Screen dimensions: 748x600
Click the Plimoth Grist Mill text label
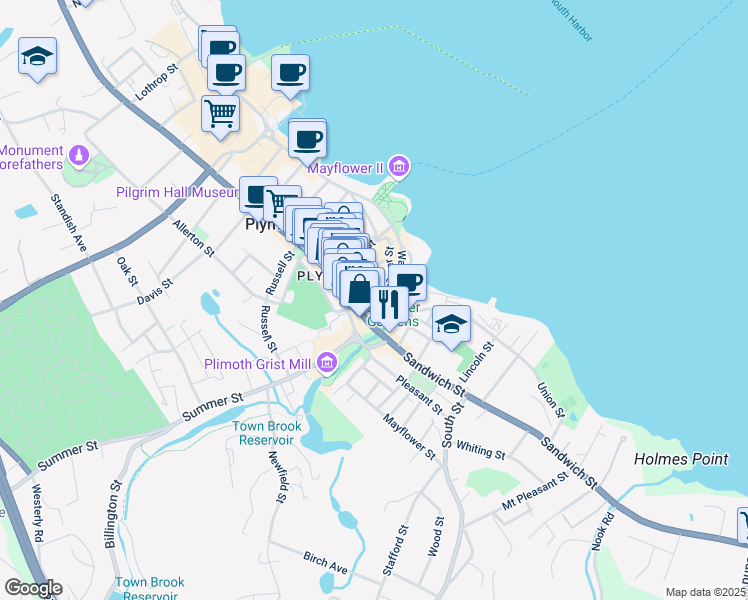point(258,364)
